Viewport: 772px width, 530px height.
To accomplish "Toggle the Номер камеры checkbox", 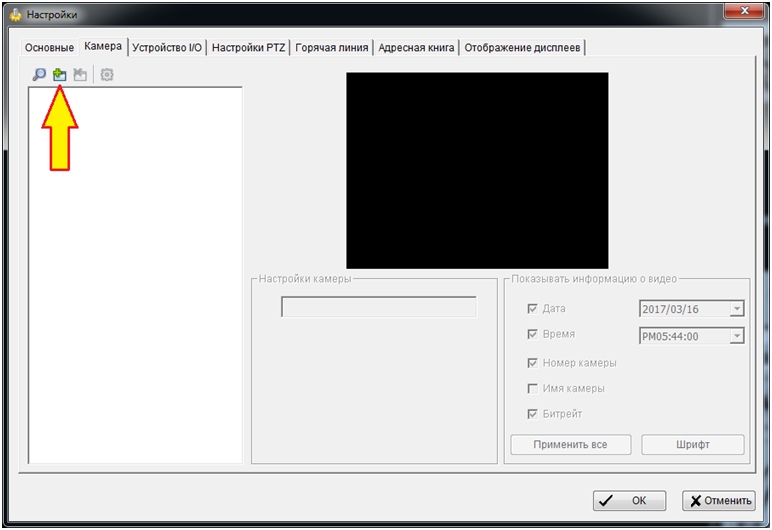I will click(x=532, y=362).
